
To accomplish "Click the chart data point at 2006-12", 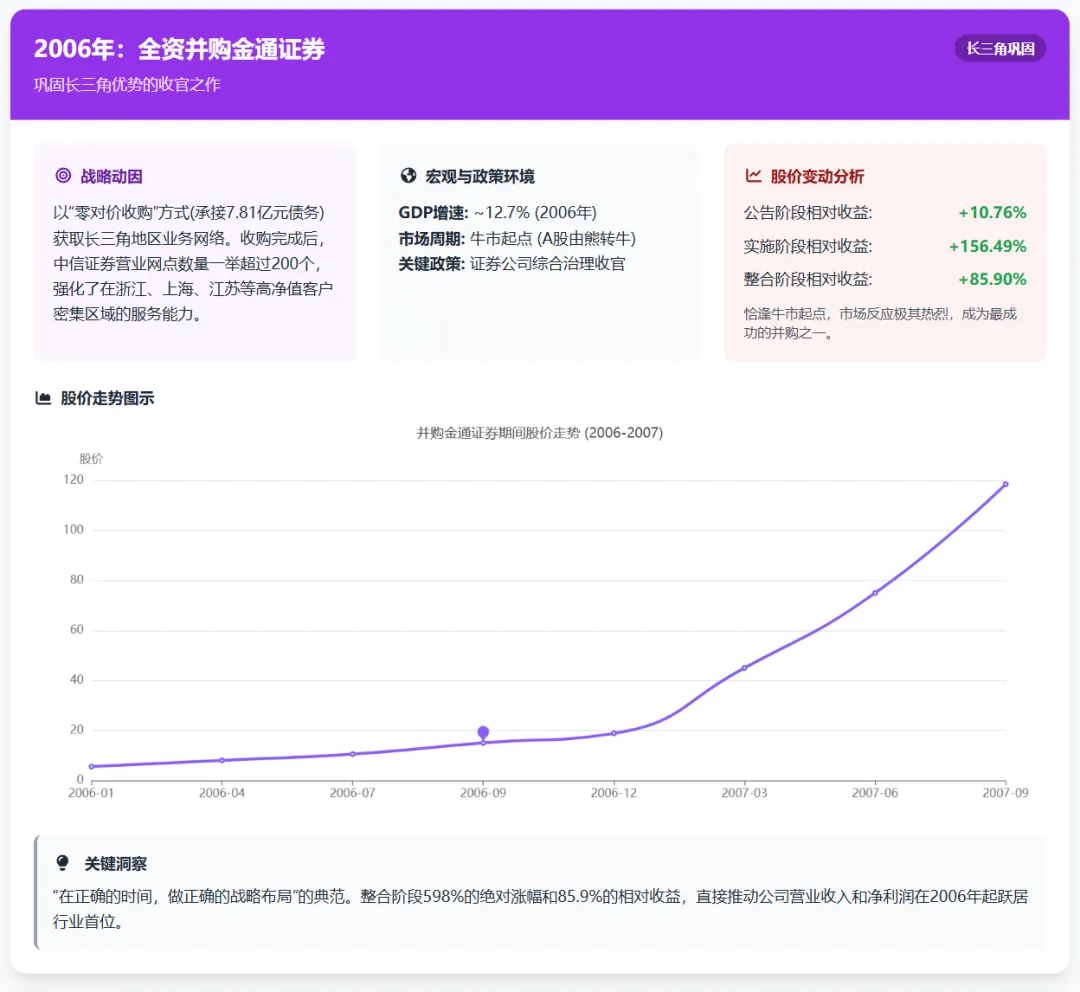I will (614, 733).
